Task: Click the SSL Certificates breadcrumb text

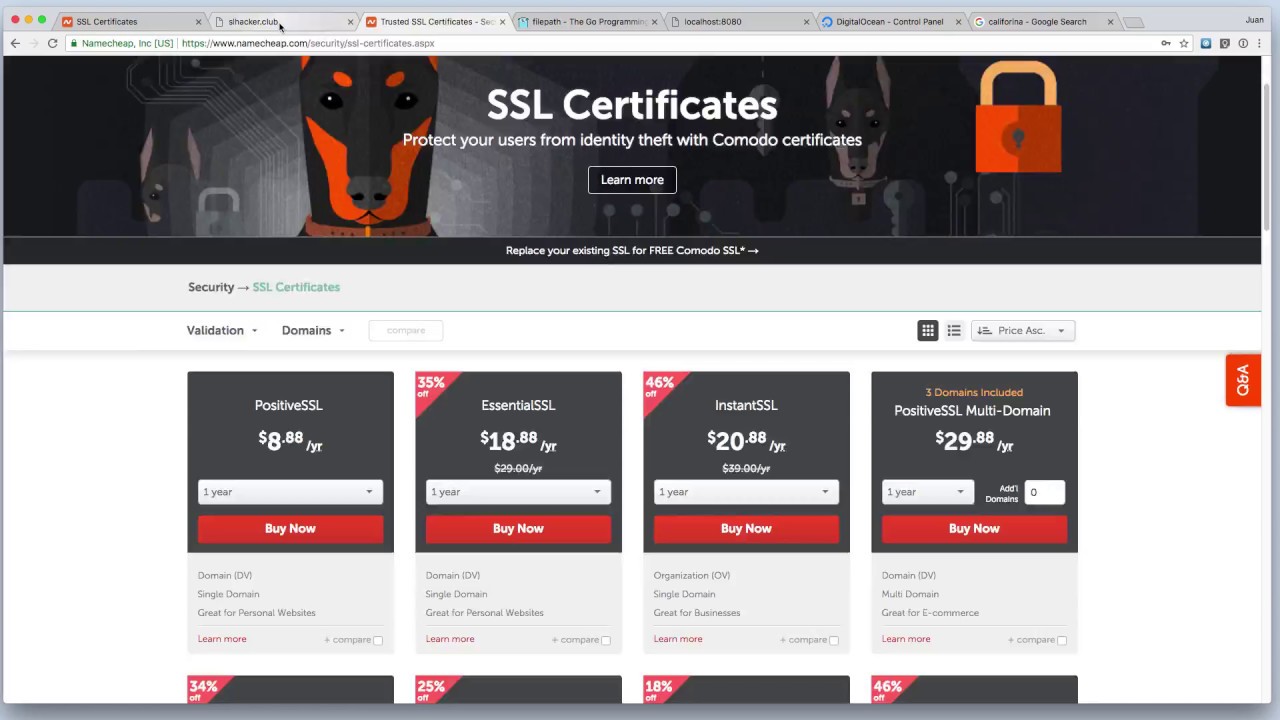Action: 296,287
